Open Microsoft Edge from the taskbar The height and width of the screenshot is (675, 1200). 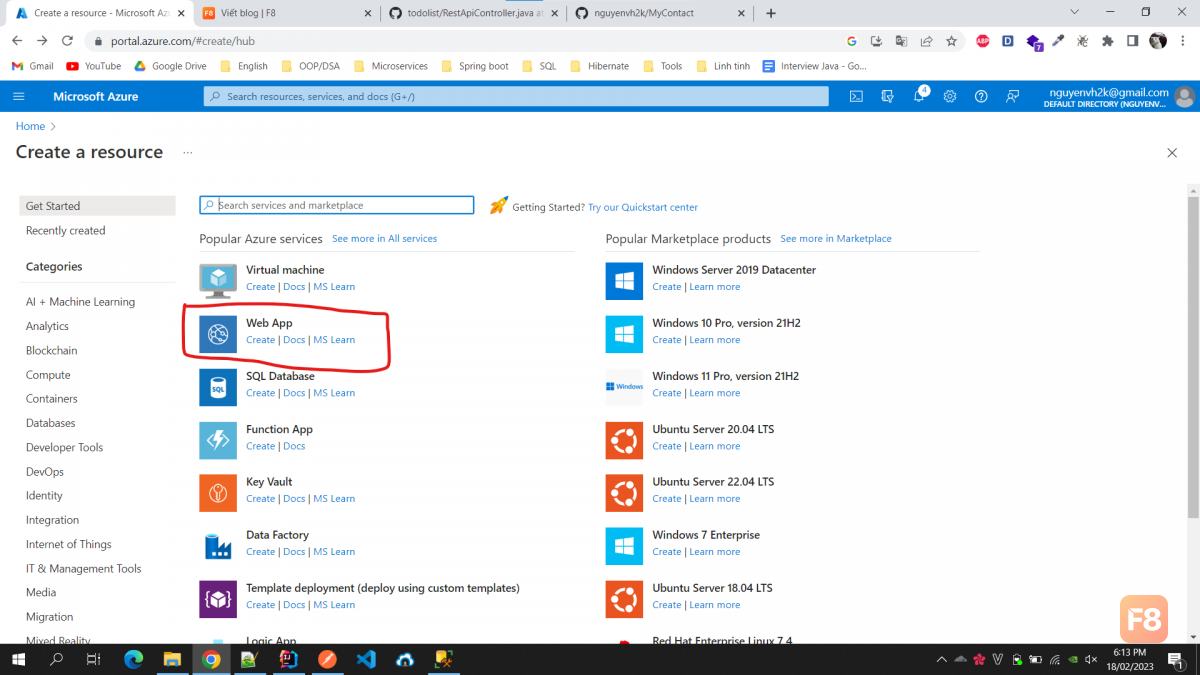click(133, 659)
